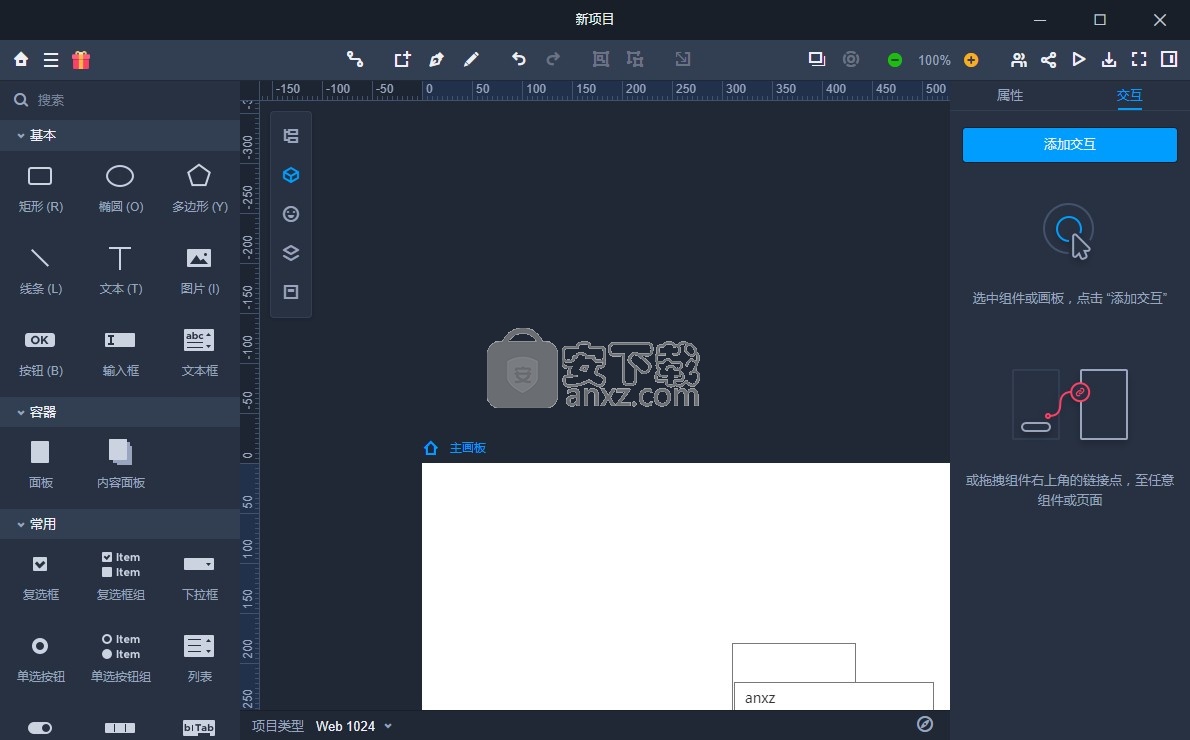Select the Rectangle (矩形) component
The width and height of the screenshot is (1190, 740).
pos(40,188)
